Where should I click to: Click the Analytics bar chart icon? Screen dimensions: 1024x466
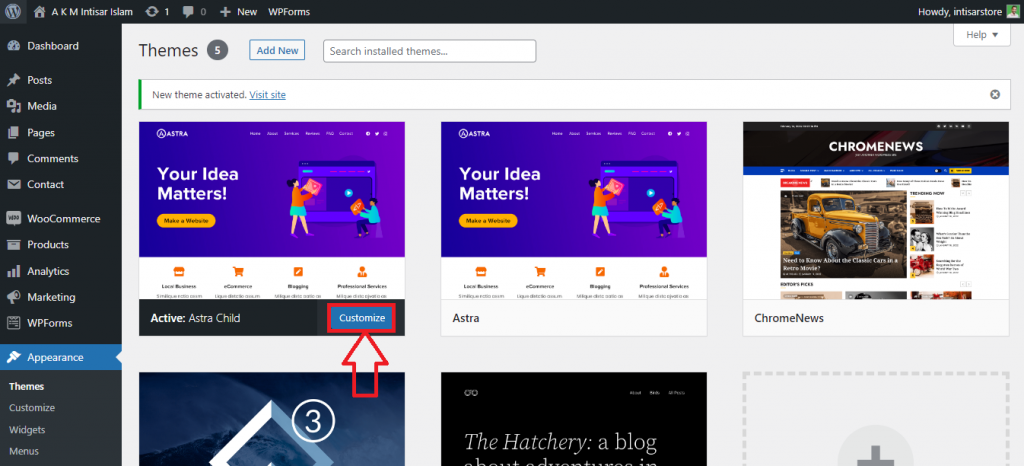14,271
